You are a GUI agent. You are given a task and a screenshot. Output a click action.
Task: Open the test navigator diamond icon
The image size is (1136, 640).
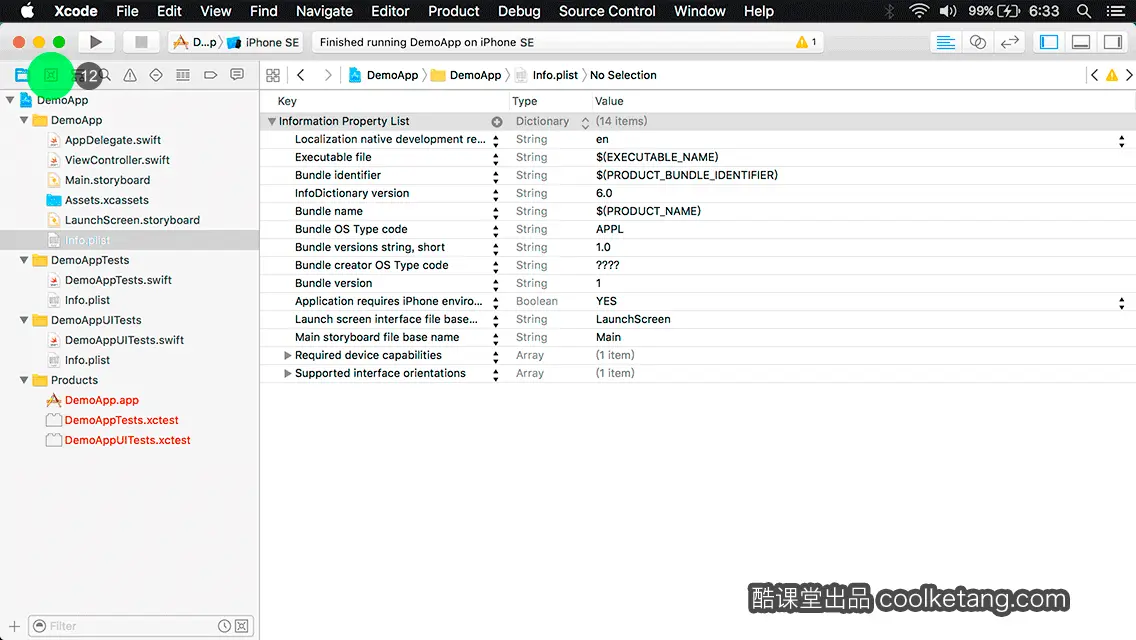click(x=156, y=75)
